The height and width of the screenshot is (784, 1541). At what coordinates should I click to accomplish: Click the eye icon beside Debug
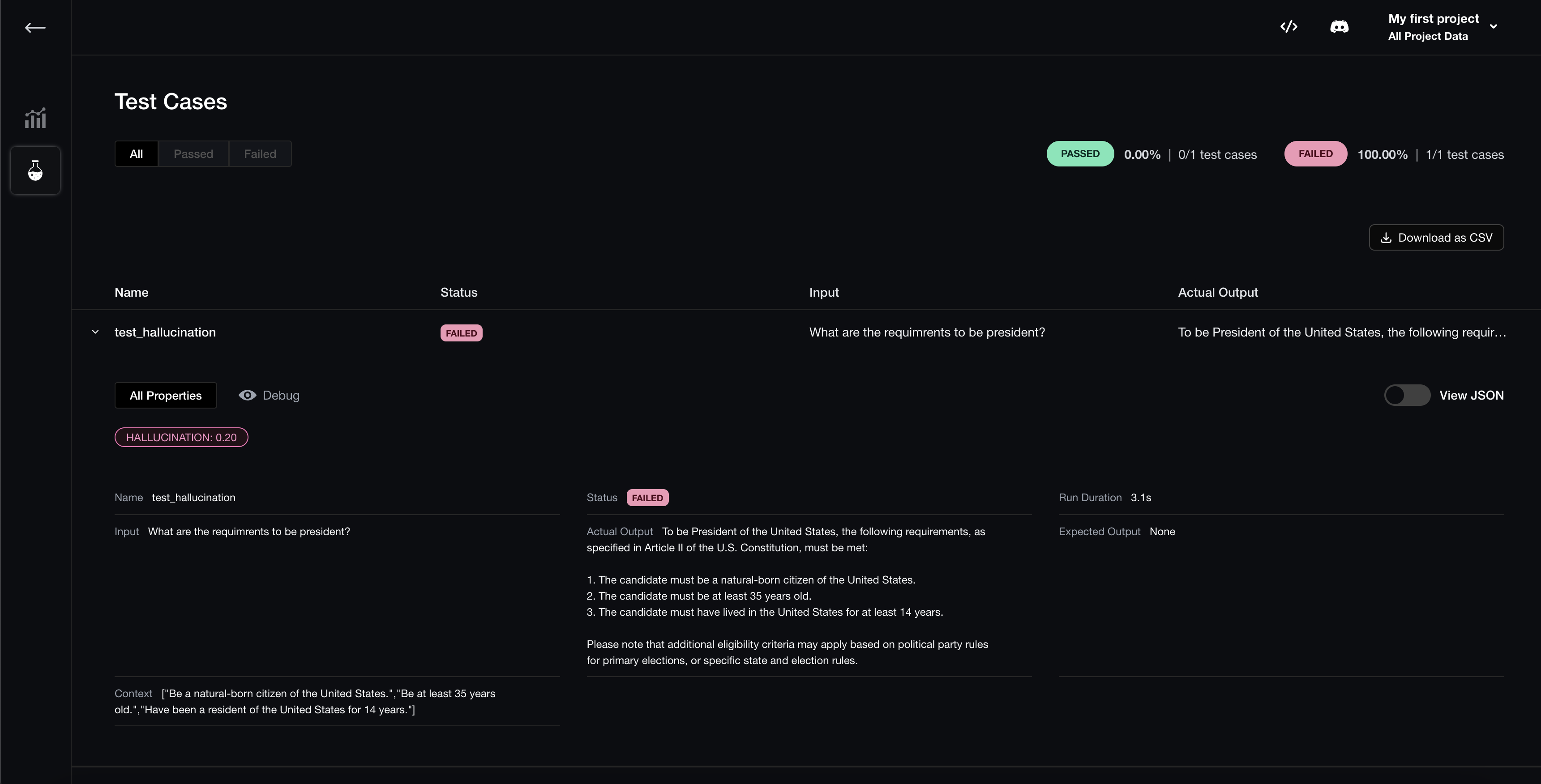tap(247, 395)
